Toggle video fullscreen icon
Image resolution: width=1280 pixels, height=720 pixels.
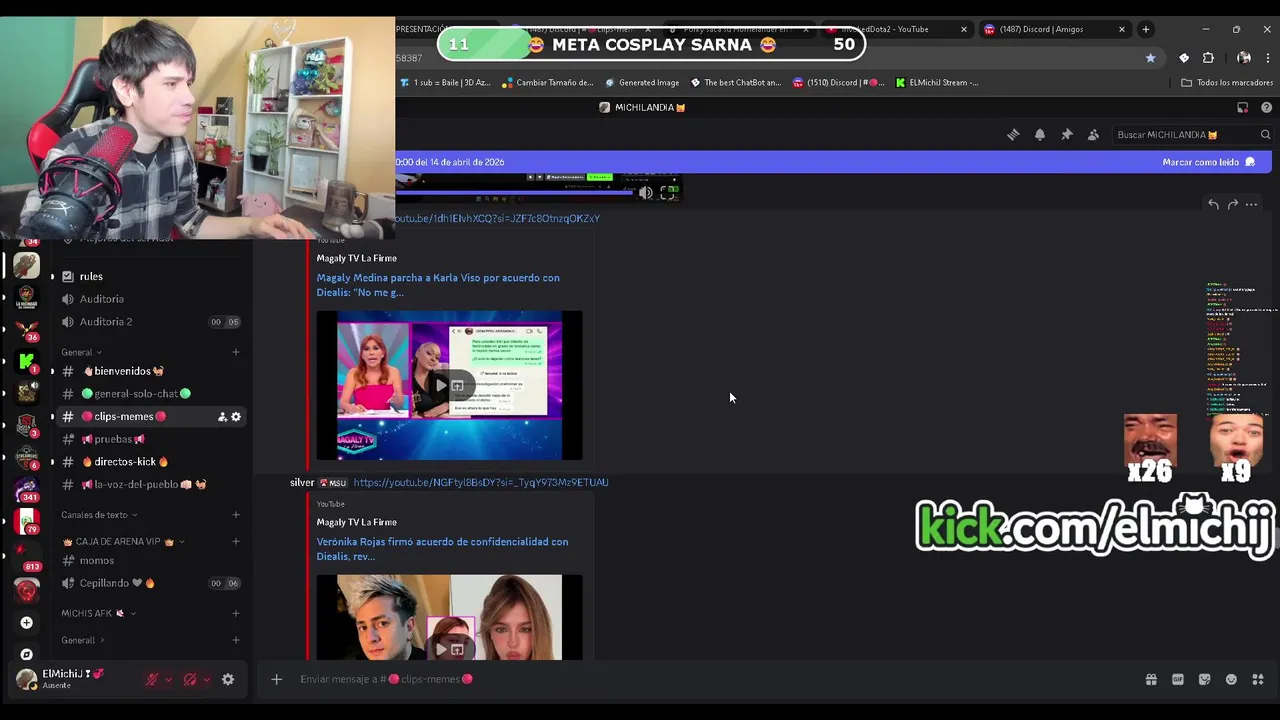tap(668, 193)
